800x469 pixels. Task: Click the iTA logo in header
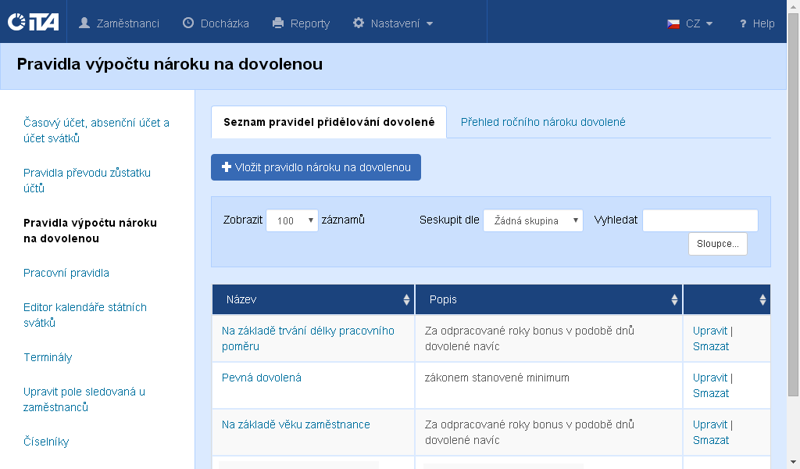[x=31, y=22]
